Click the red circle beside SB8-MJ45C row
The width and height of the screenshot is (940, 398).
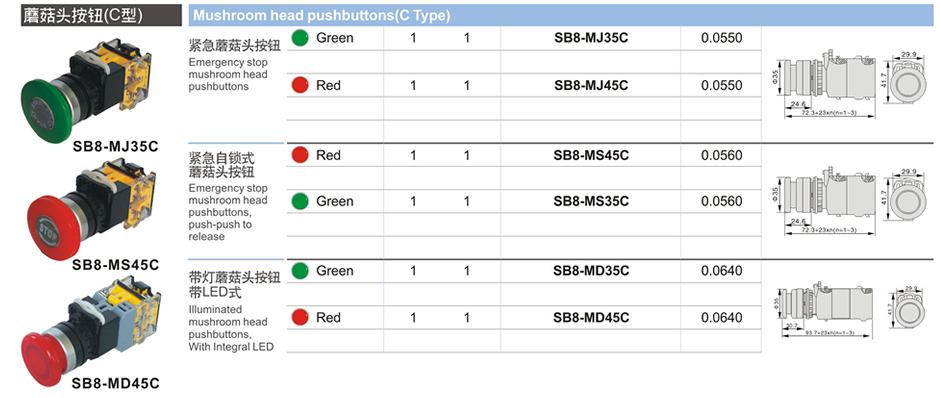(300, 85)
